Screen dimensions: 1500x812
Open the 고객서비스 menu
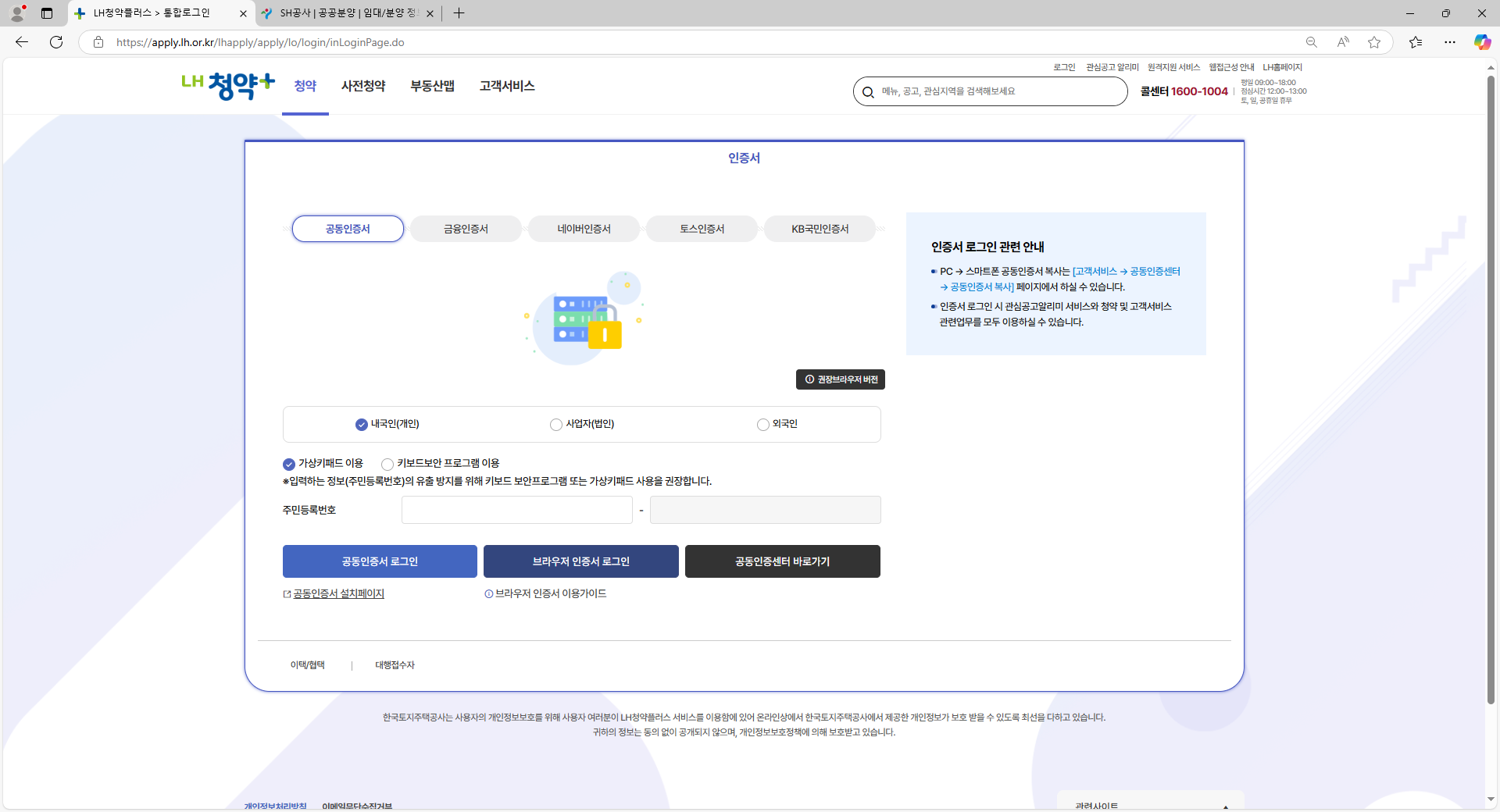(507, 86)
